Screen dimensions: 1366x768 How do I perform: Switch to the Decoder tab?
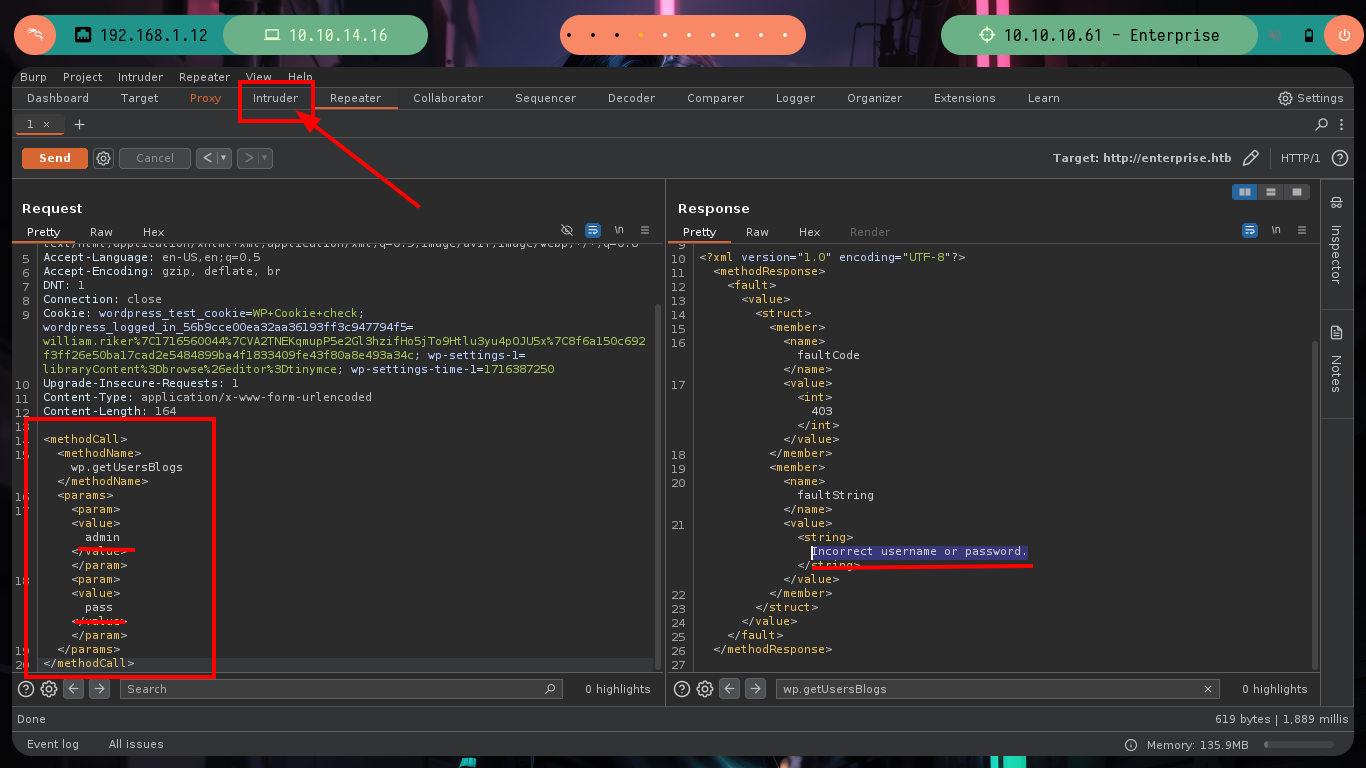tap(631, 98)
